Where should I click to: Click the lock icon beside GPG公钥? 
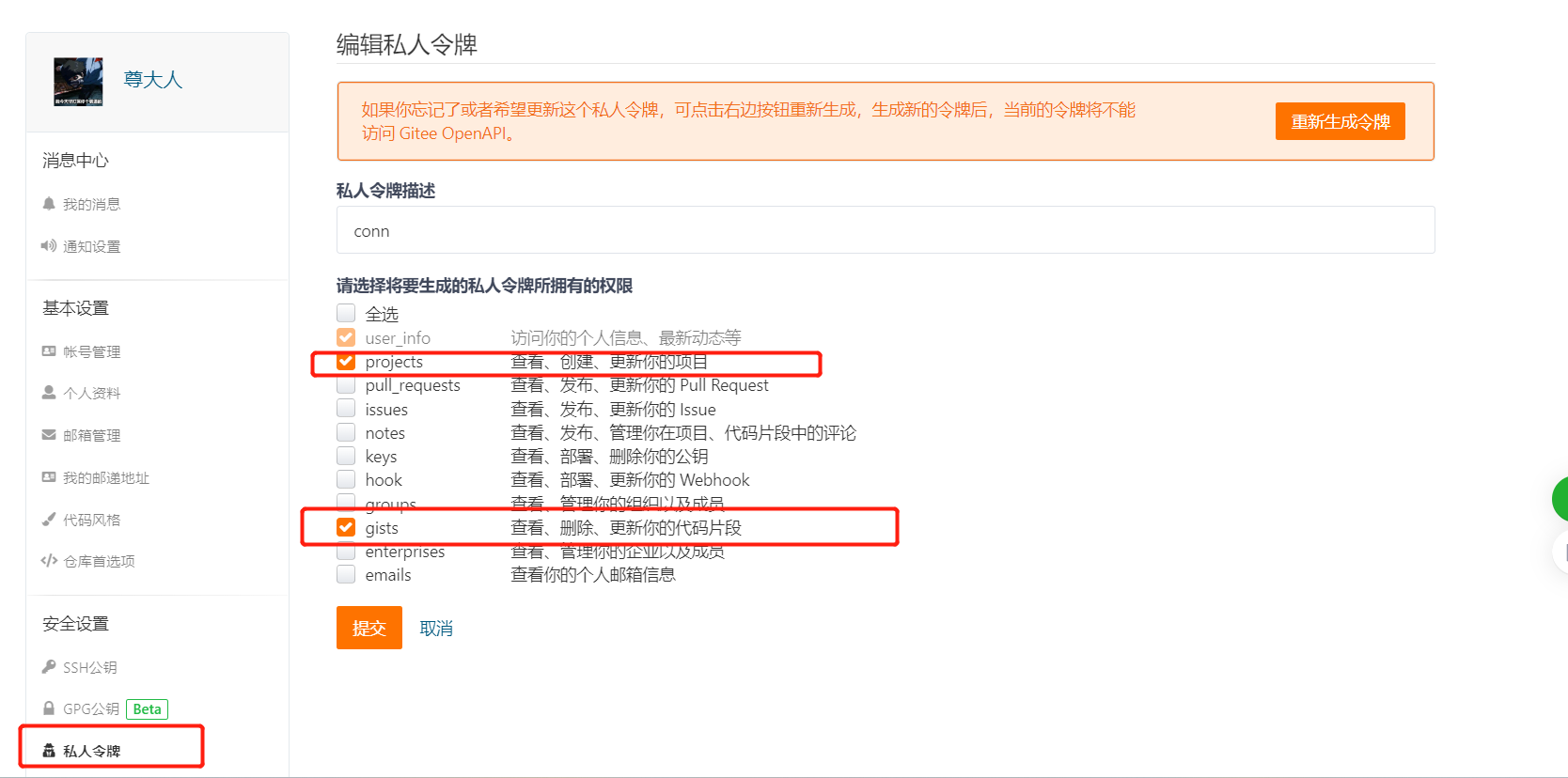49,708
